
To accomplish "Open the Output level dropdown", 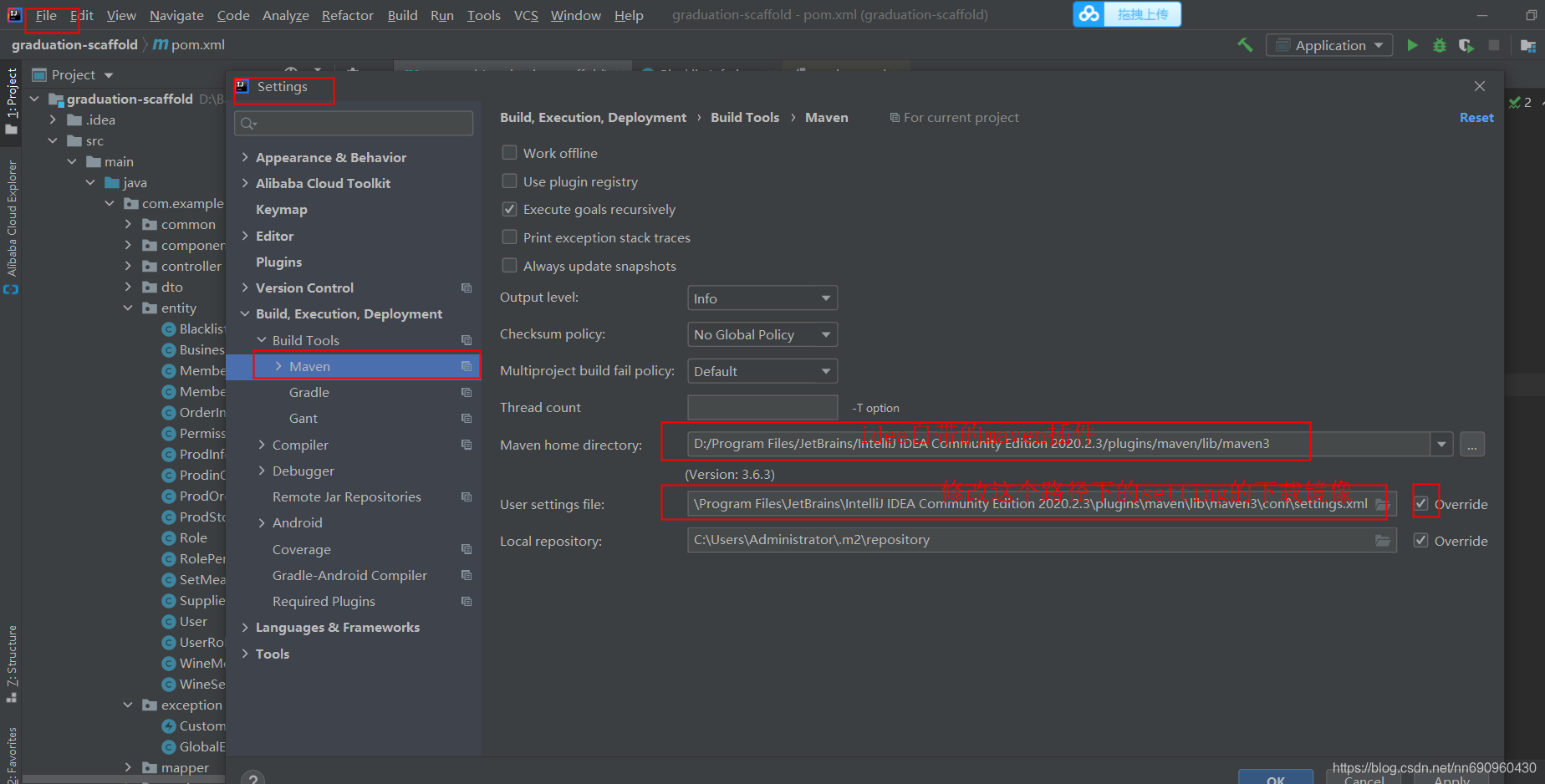I will point(762,298).
